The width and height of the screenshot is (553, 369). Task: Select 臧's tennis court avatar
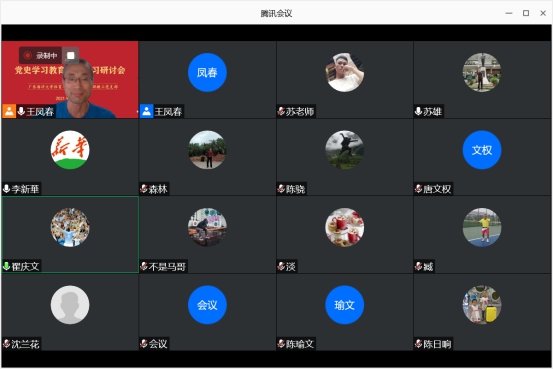point(482,228)
